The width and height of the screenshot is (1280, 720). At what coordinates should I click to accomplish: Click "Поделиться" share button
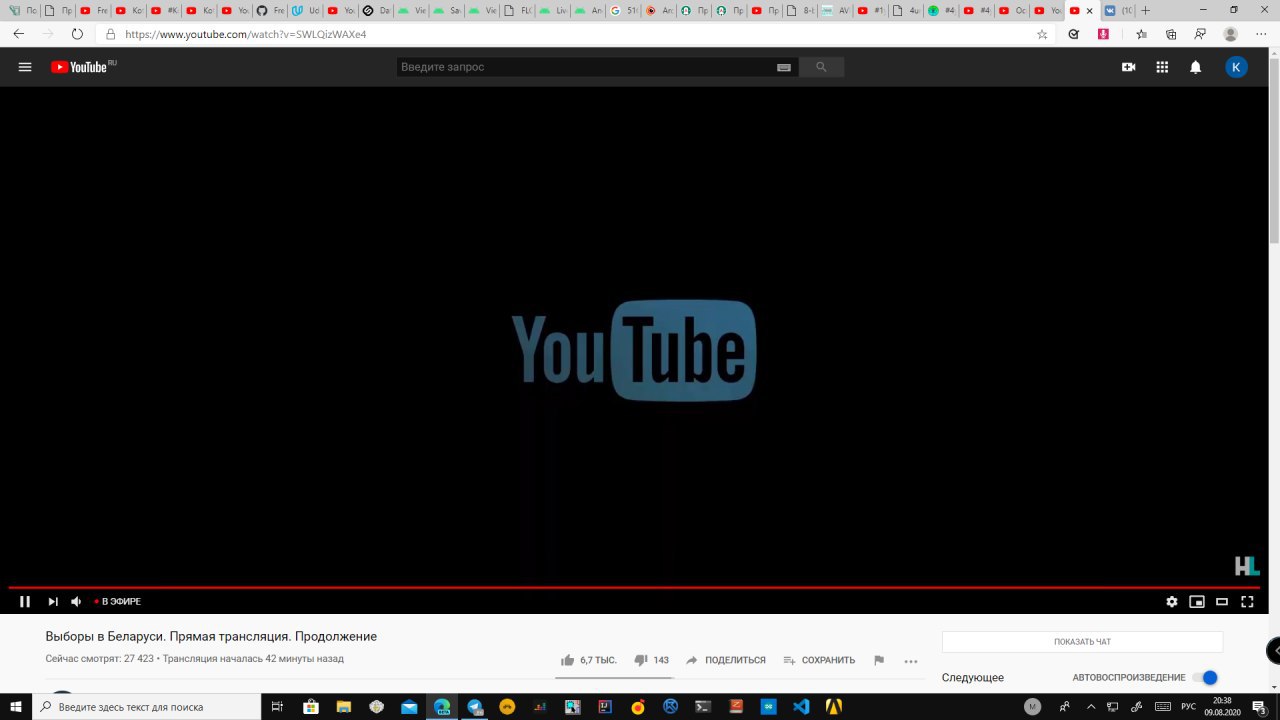726,660
